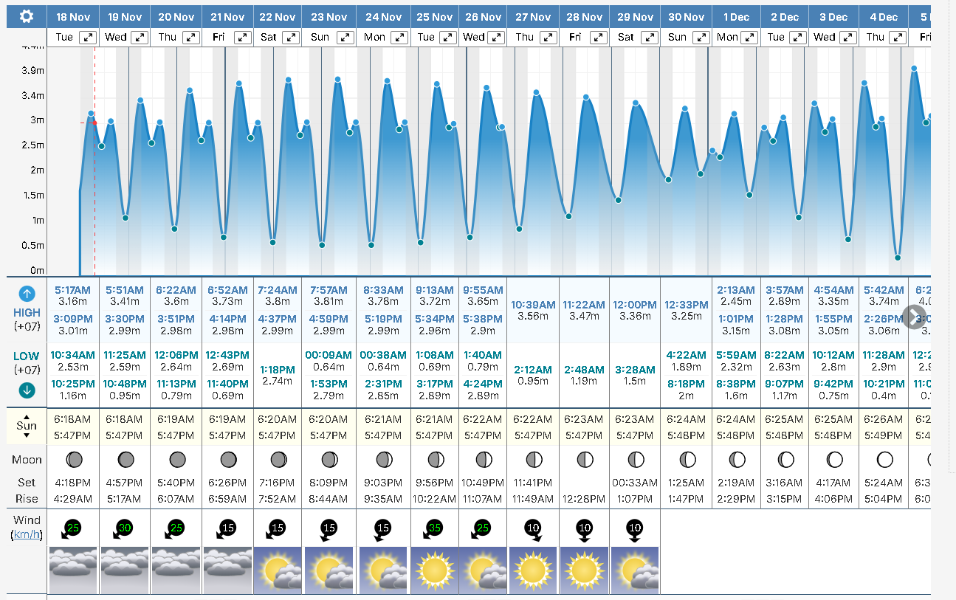This screenshot has height=600, width=956.
Task: Select the partly cloudy icon for 22 Nov
Action: 280,569
